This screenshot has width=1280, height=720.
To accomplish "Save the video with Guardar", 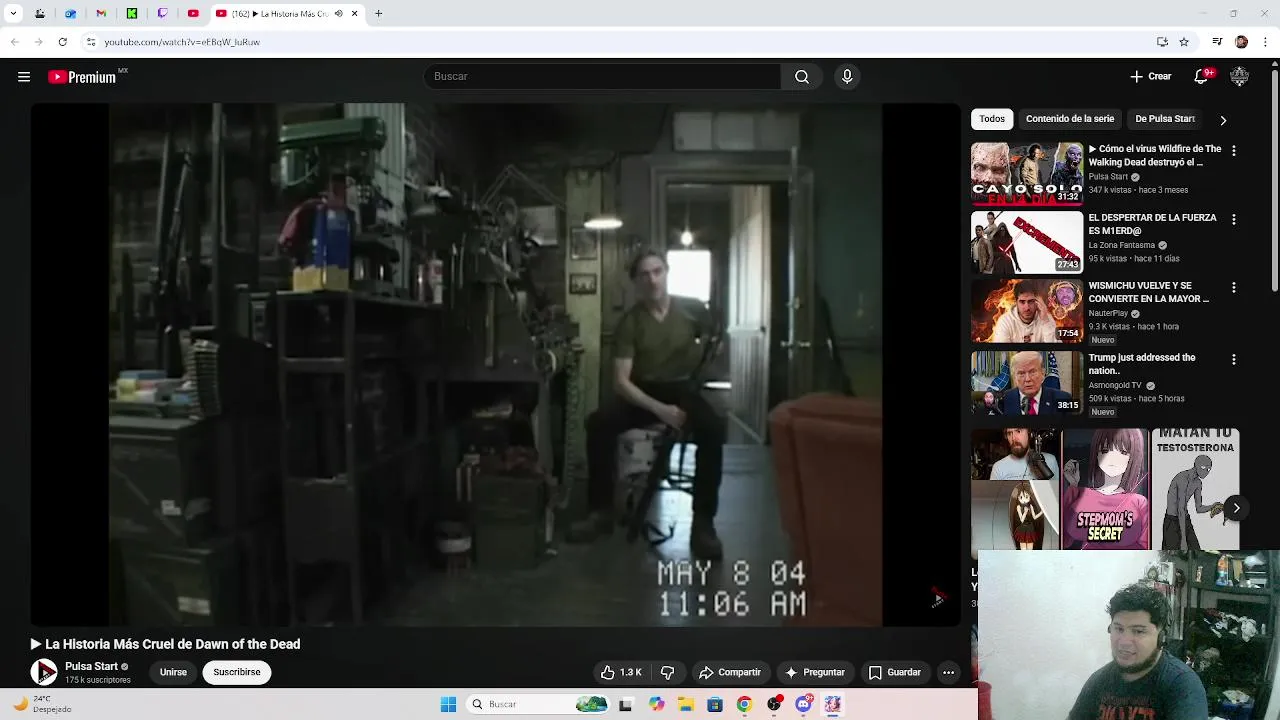I will point(895,673).
